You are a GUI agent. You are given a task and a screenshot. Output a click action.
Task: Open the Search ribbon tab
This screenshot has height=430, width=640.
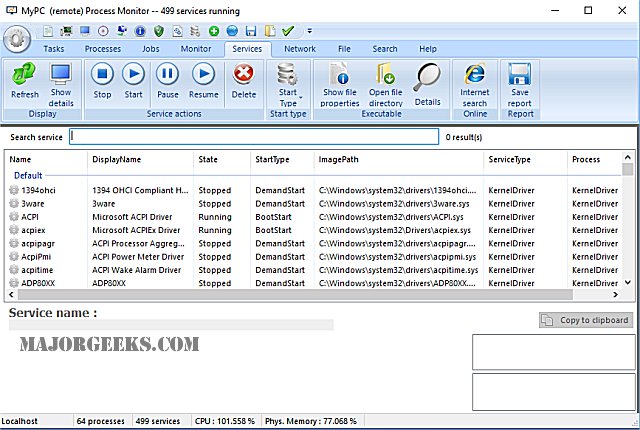pyautogui.click(x=384, y=49)
